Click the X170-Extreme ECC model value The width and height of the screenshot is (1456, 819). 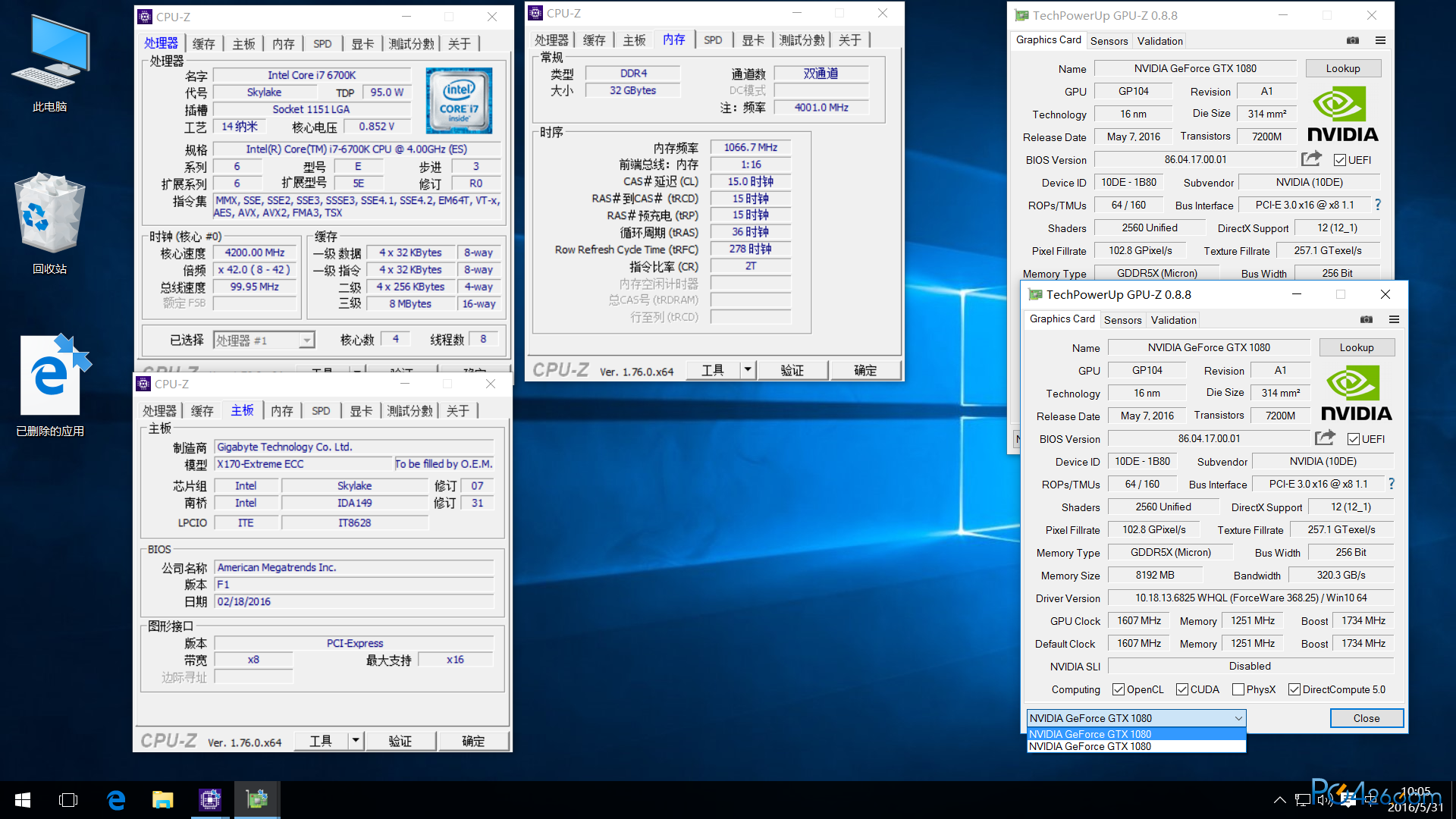pyautogui.click(x=303, y=464)
